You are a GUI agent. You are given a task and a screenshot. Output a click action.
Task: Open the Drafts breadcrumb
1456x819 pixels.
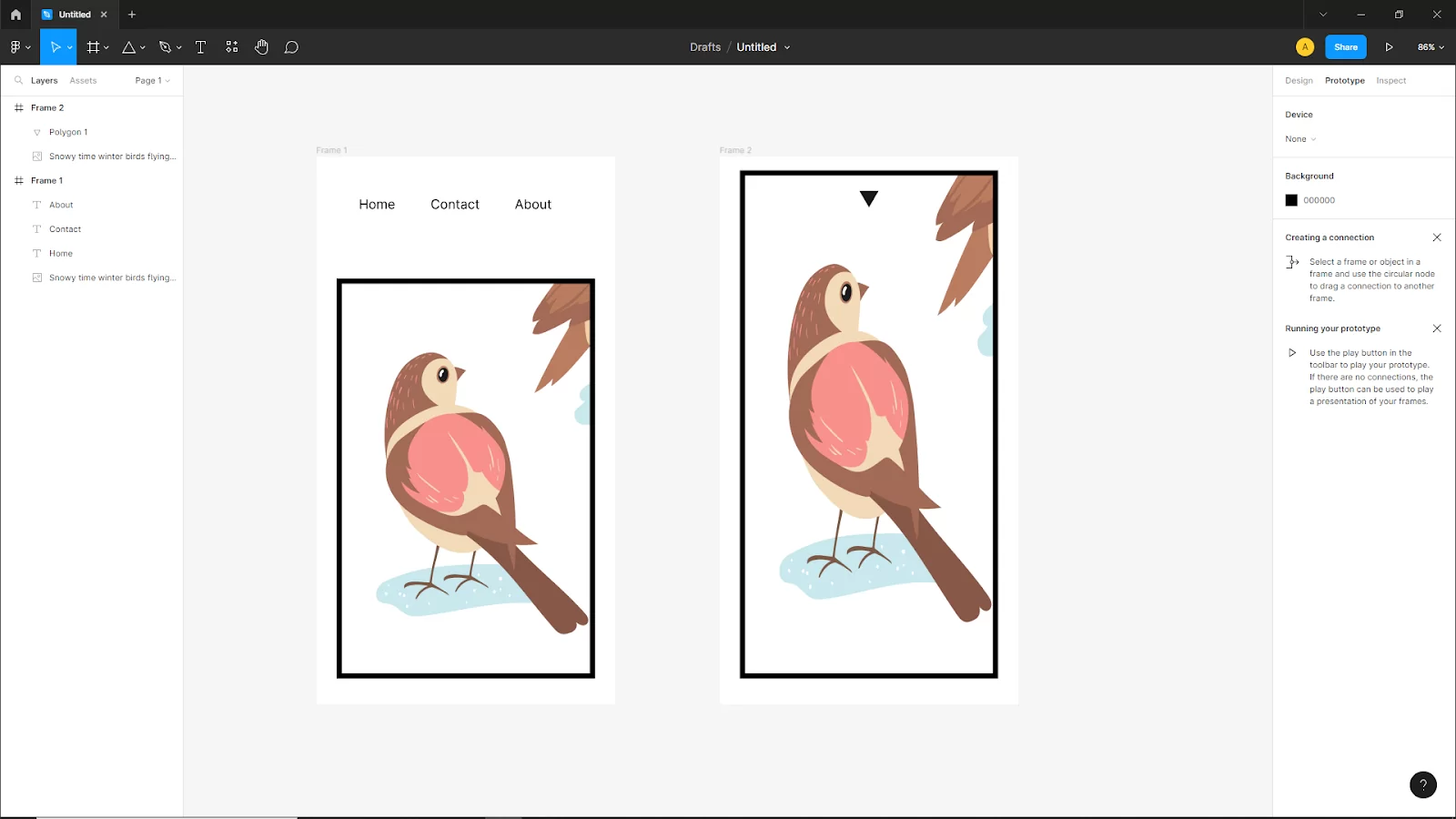tap(705, 47)
